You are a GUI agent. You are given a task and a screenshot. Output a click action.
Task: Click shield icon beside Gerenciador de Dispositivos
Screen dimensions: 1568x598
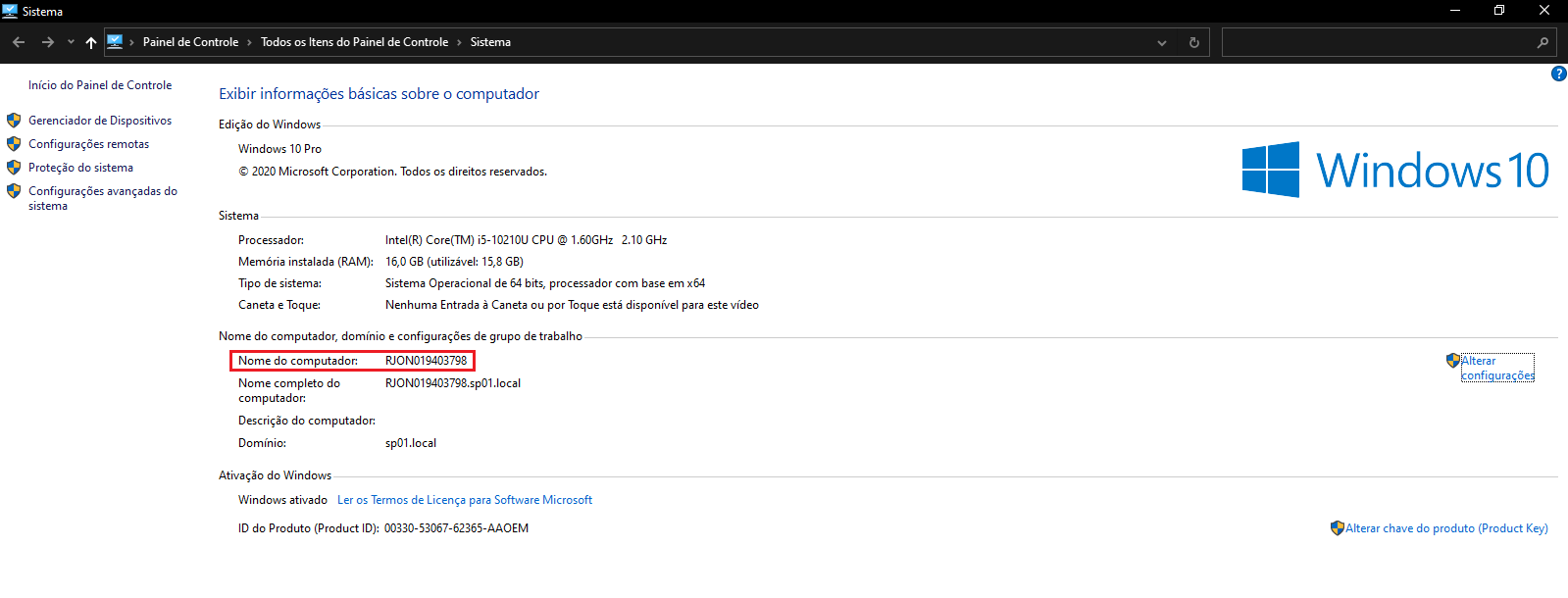[14, 121]
